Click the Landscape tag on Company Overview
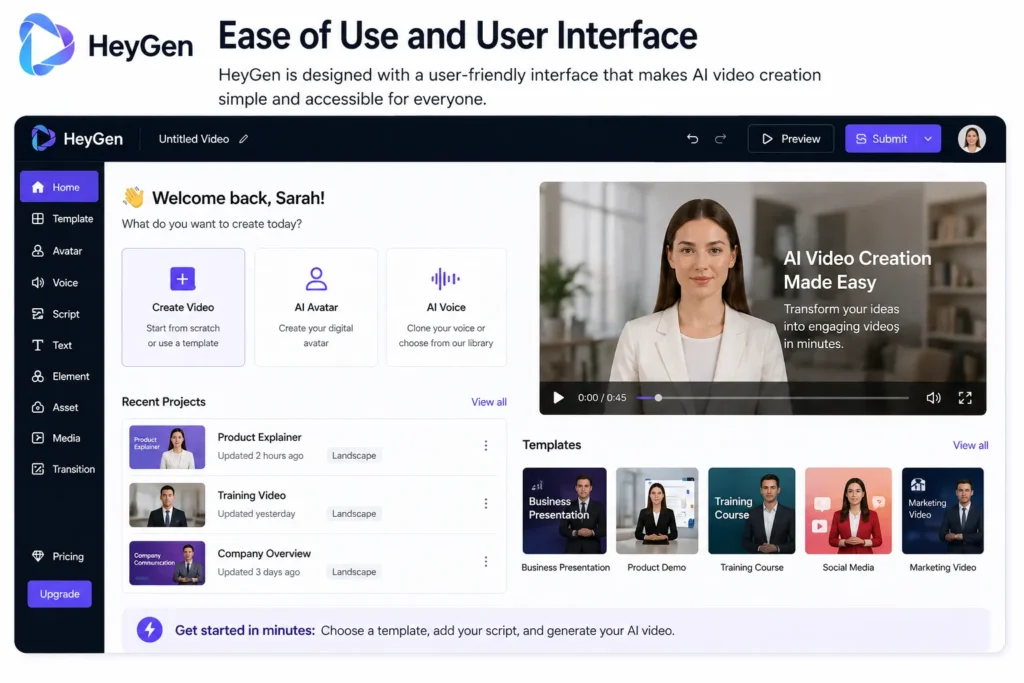Screen dimensions: 1024x683 pyautogui.click(x=354, y=572)
